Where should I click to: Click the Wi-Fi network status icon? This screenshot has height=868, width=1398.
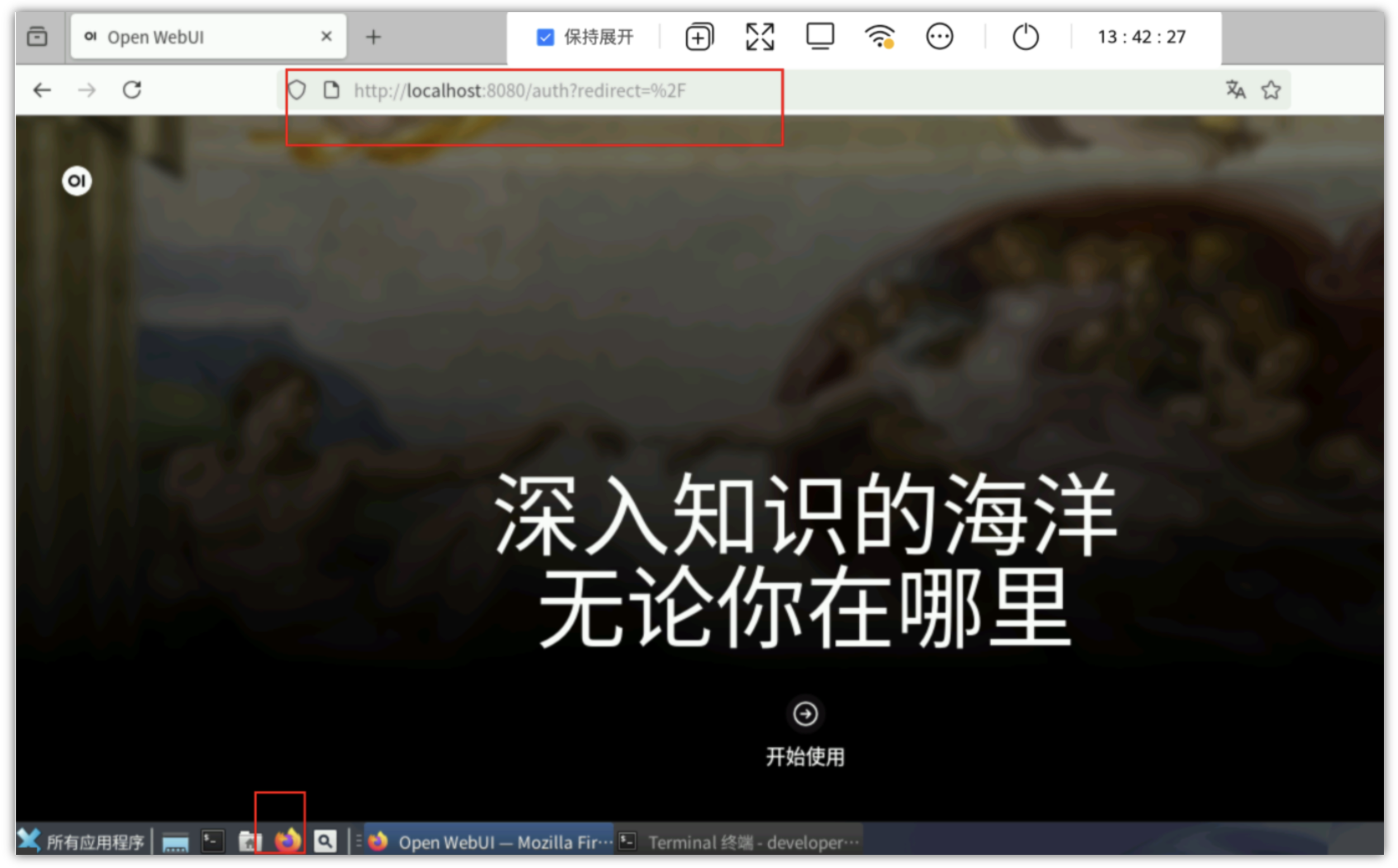879,37
